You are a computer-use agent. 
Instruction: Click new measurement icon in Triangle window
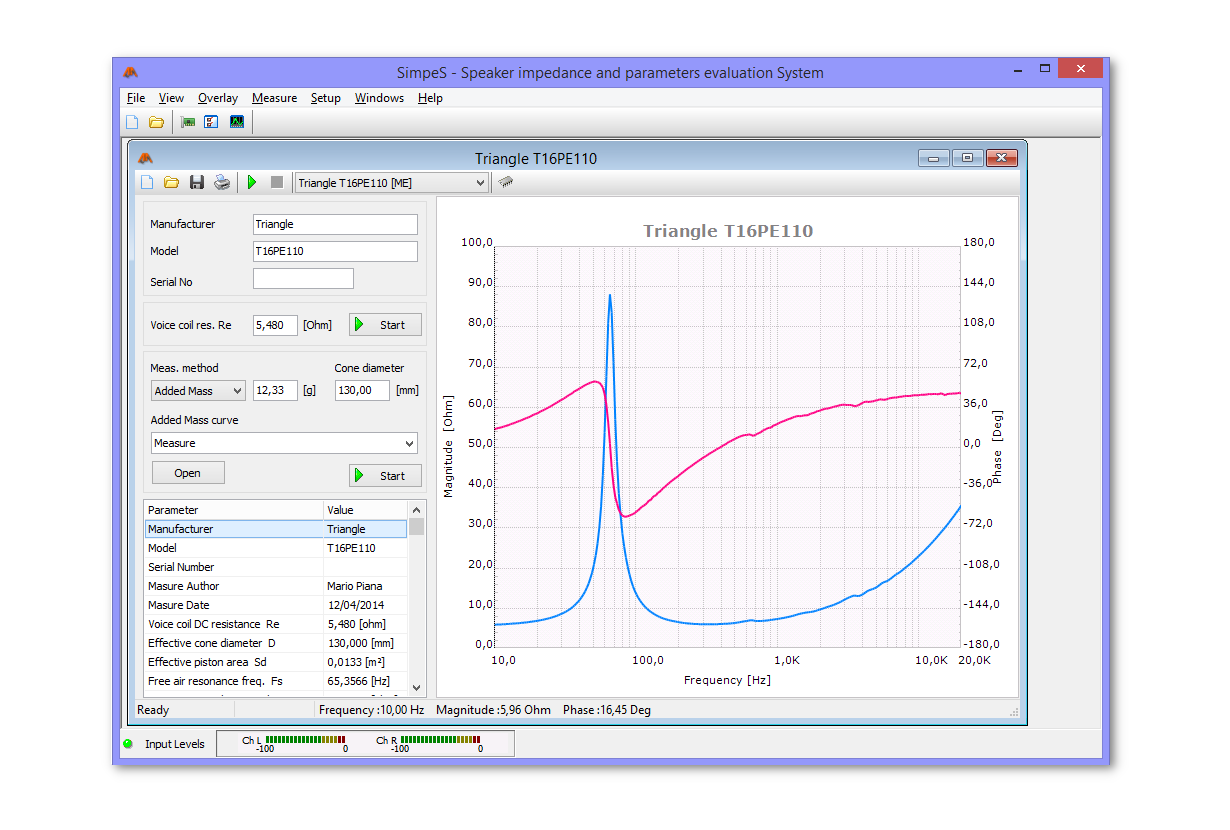pos(147,182)
